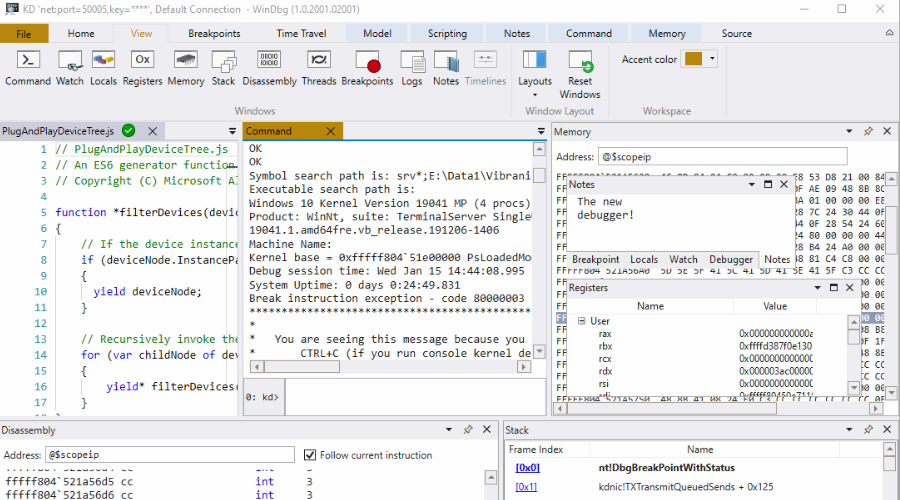Switch to the Breakpoints ribbon tab

click(214, 33)
